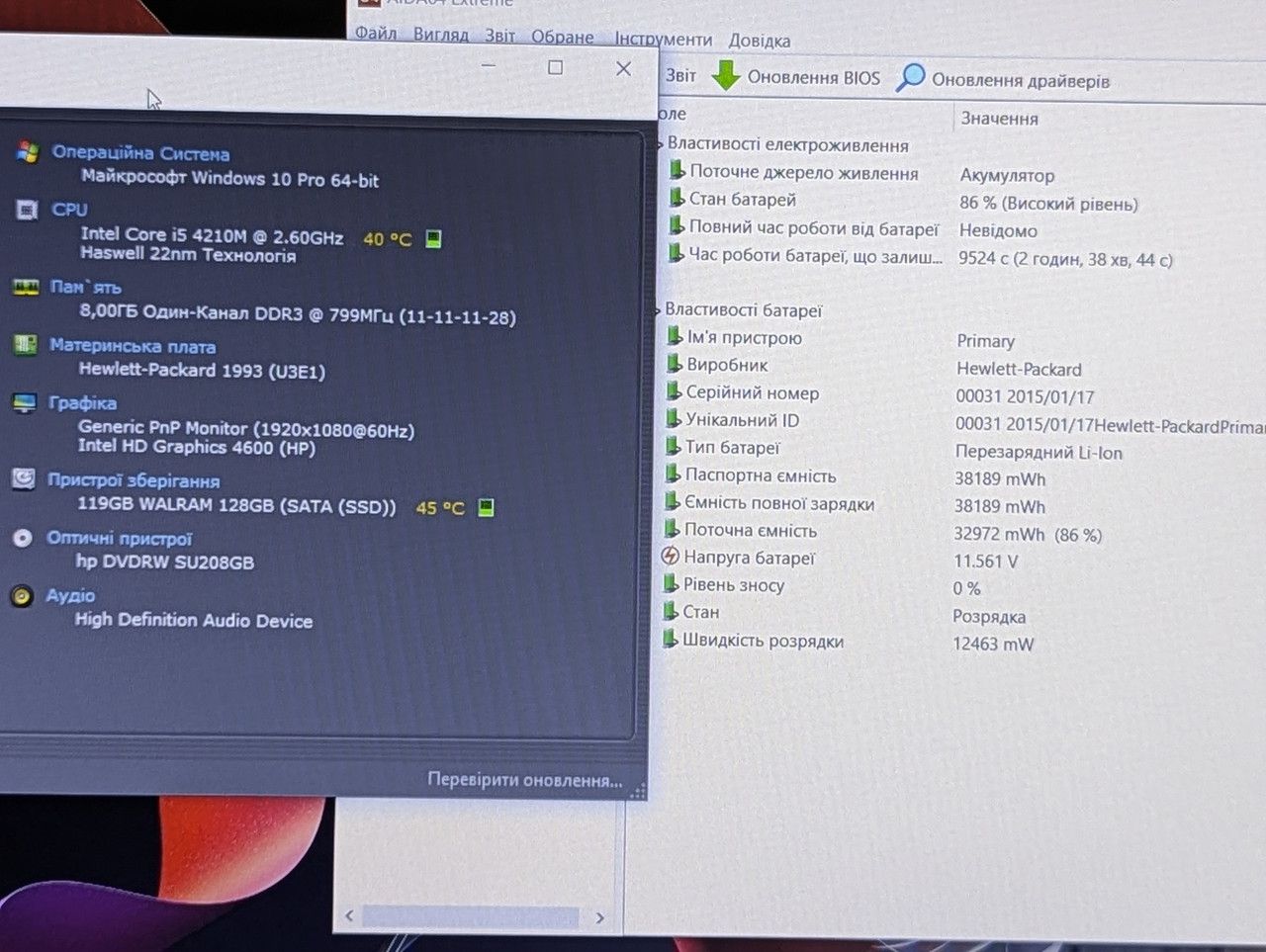The height and width of the screenshot is (952, 1266).
Task: Open the Звіт menu in AIDA64
Action: [x=500, y=36]
